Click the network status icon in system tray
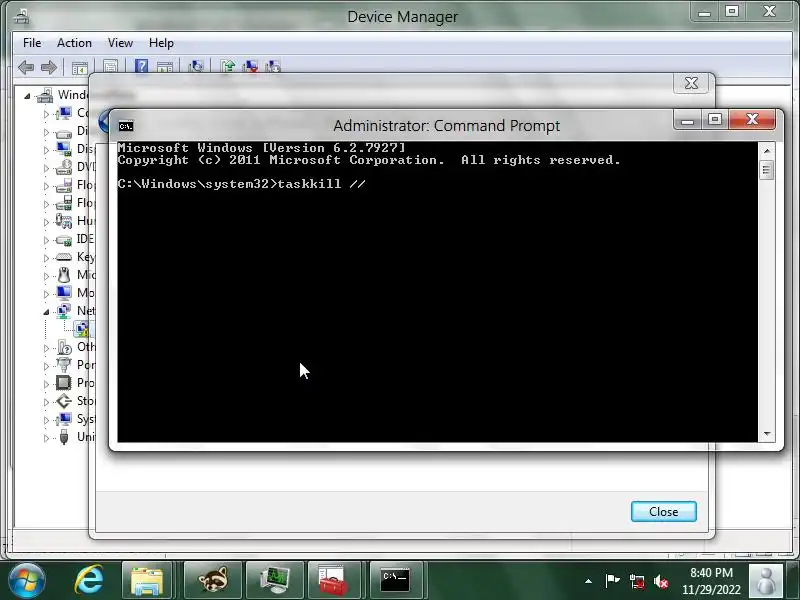This screenshot has height=600, width=800. coord(636,581)
